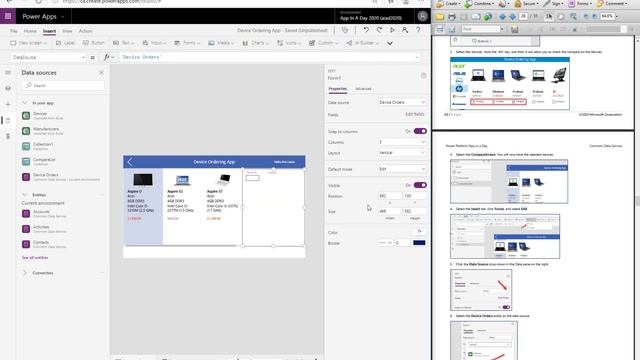Select the Insert ribbon tab
Screen dimensions: 640x360
49,31
